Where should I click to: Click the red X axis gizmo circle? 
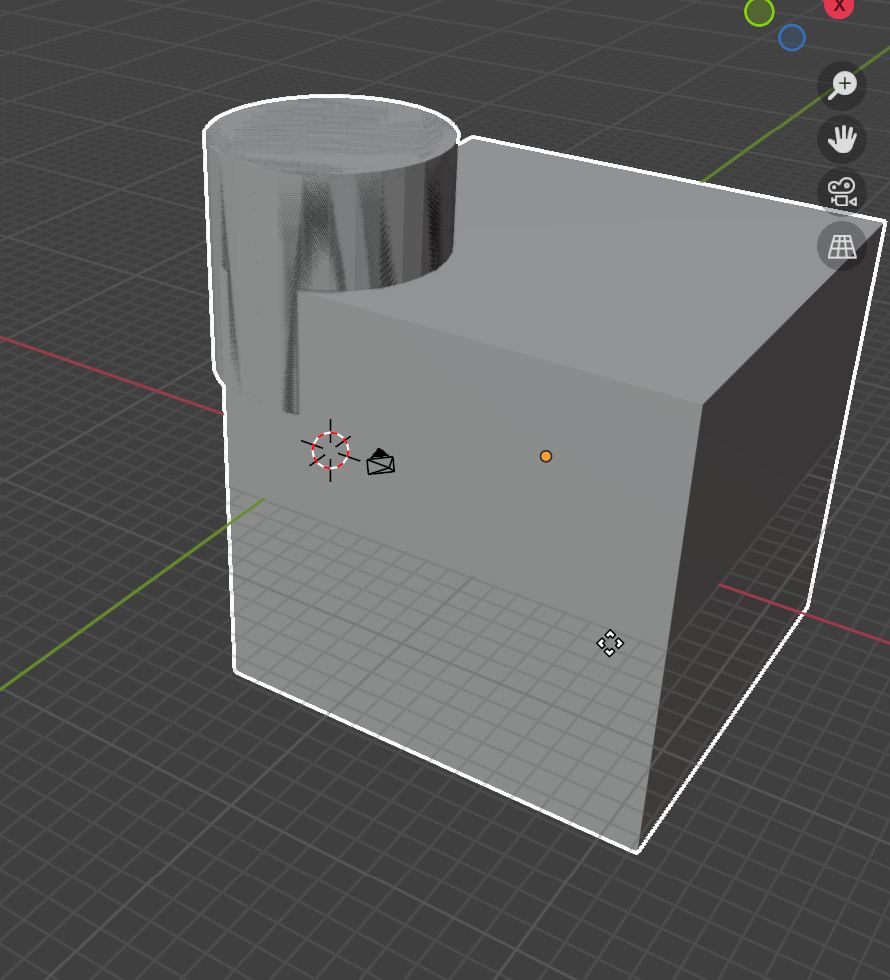click(x=839, y=6)
